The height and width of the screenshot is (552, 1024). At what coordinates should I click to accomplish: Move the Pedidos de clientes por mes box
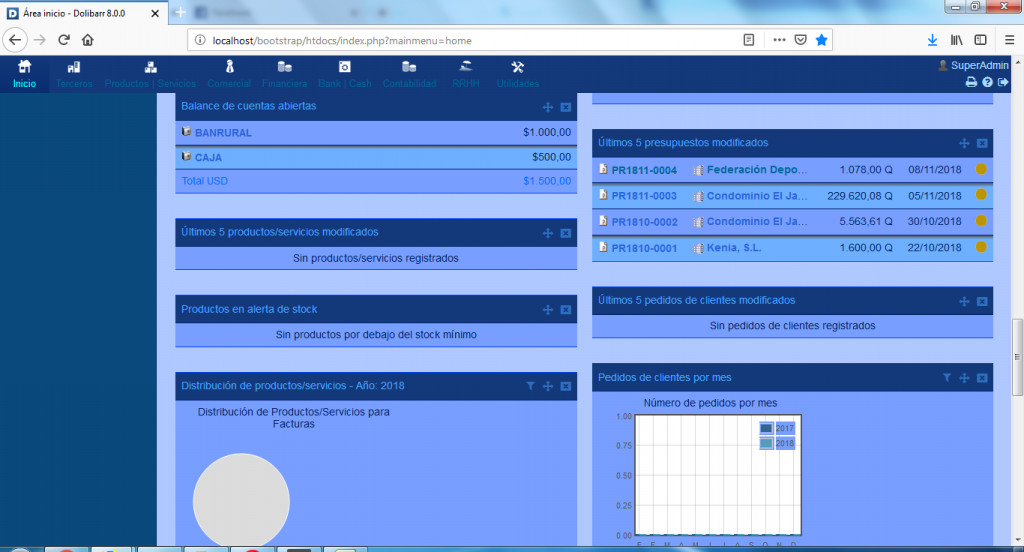[x=964, y=378]
